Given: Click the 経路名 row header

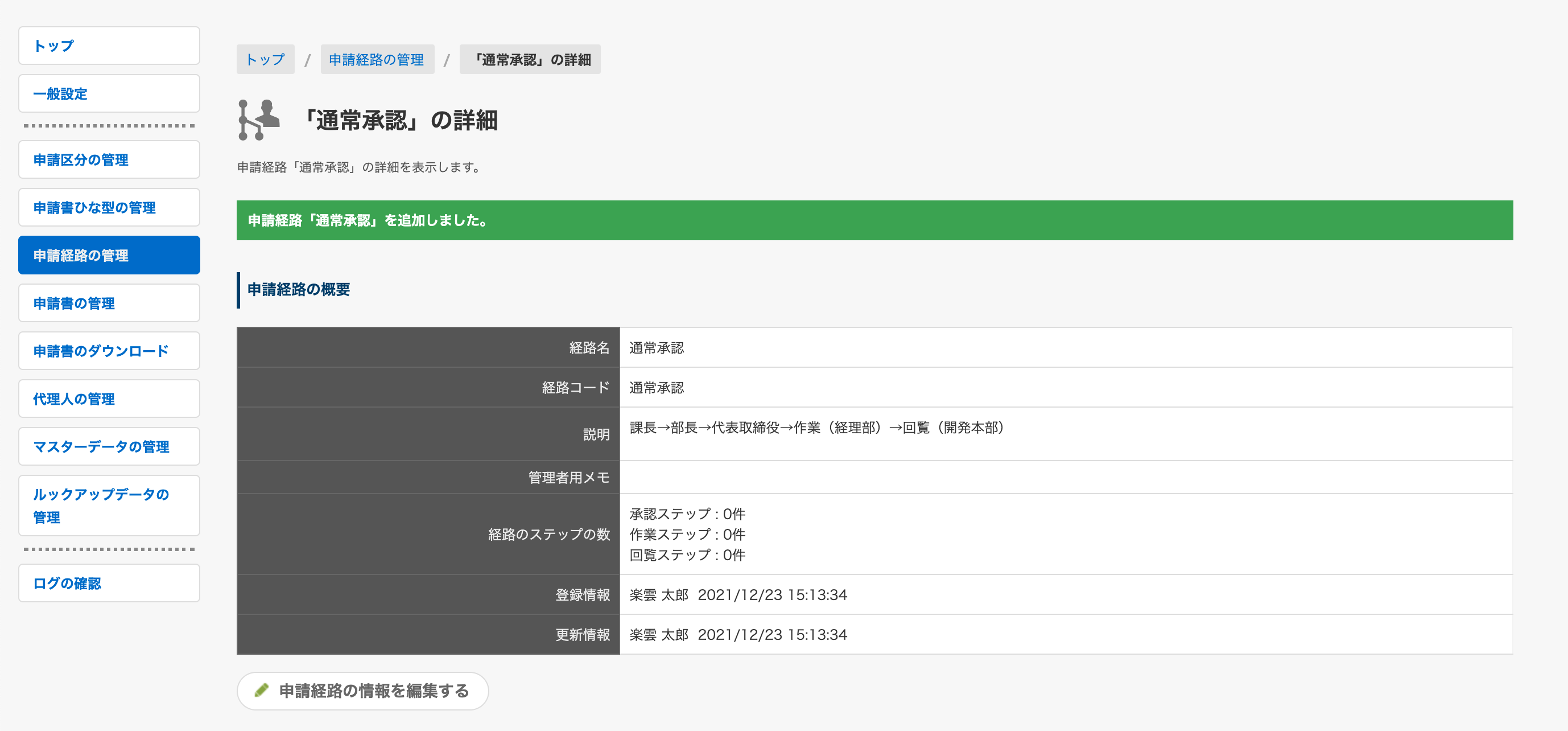Looking at the screenshot, I should coord(428,348).
